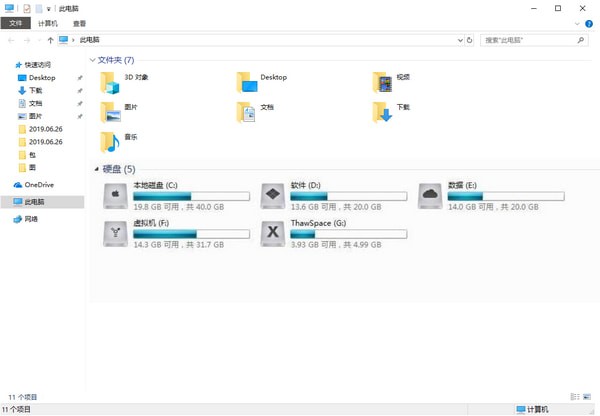Viewport: 600px width, 416px height.
Task: Select the 数据 (E:) cloud drive icon
Action: (x=430, y=196)
